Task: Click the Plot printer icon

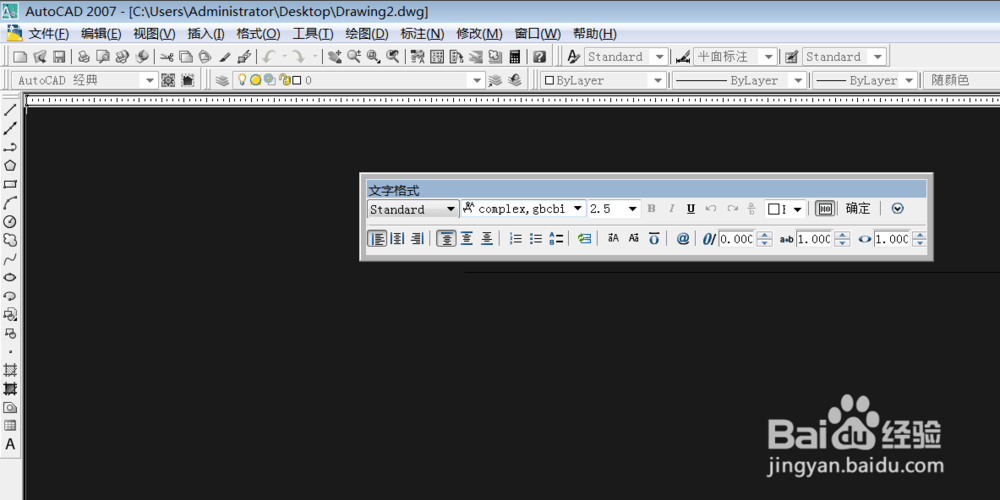Action: [83, 57]
